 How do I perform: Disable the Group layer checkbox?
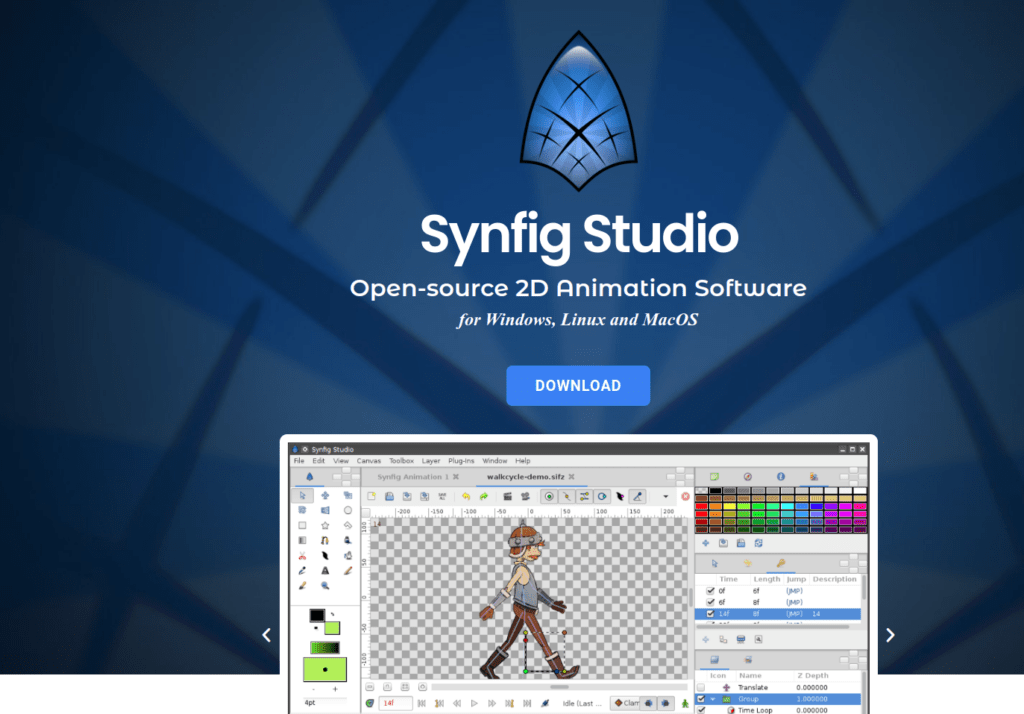coord(701,699)
